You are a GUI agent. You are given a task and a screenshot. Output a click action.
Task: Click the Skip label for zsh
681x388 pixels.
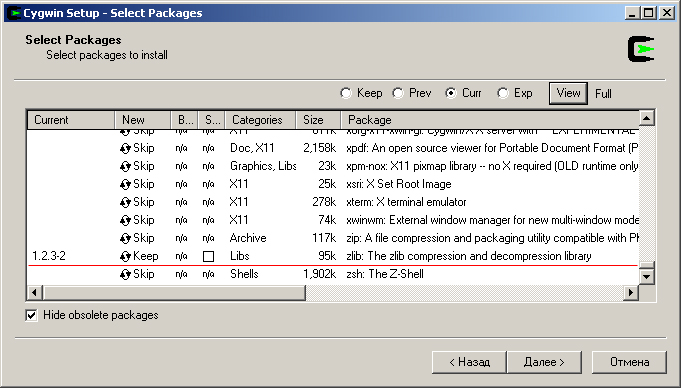pyautogui.click(x=144, y=274)
